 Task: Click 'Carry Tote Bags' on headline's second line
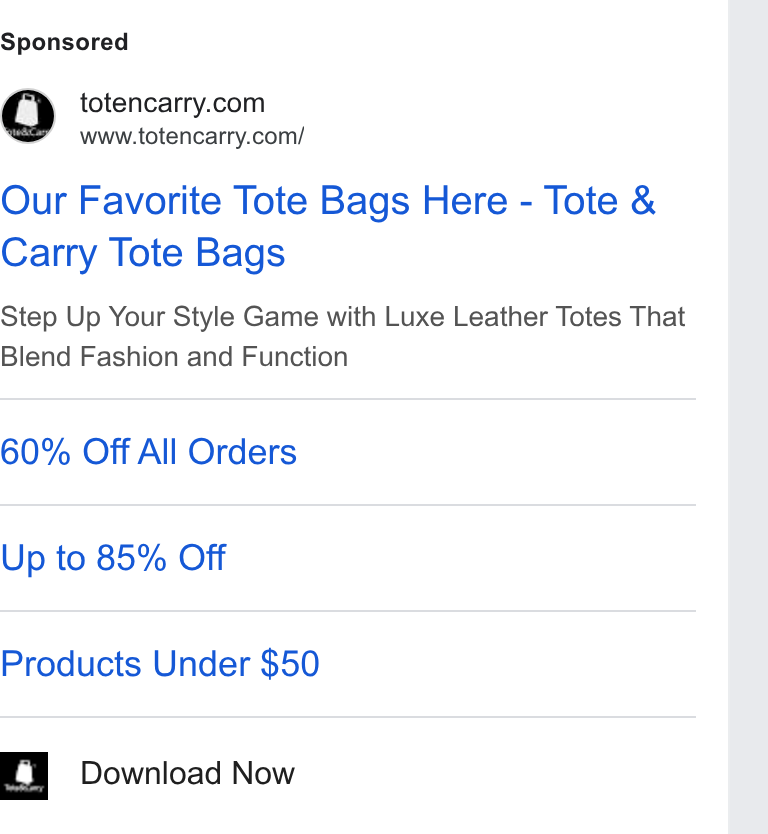pyautogui.click(x=143, y=253)
